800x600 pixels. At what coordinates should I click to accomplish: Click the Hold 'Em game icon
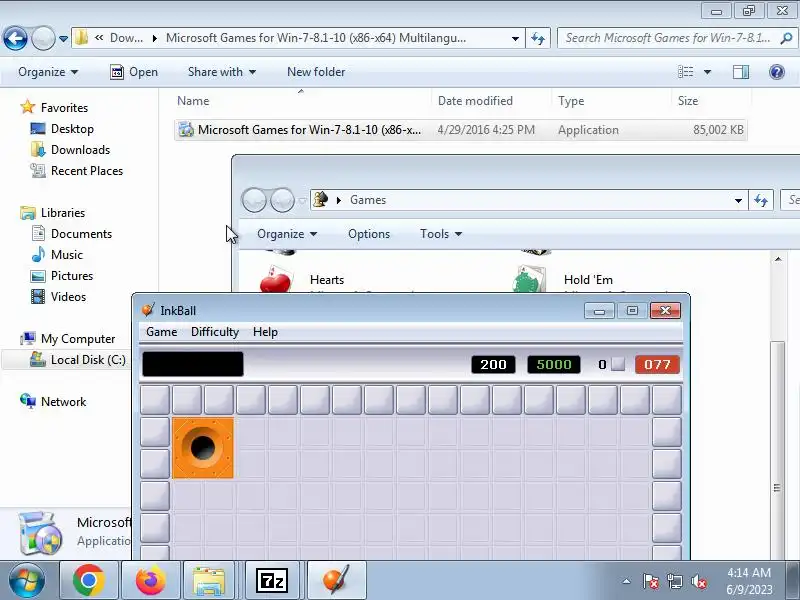tap(530, 280)
